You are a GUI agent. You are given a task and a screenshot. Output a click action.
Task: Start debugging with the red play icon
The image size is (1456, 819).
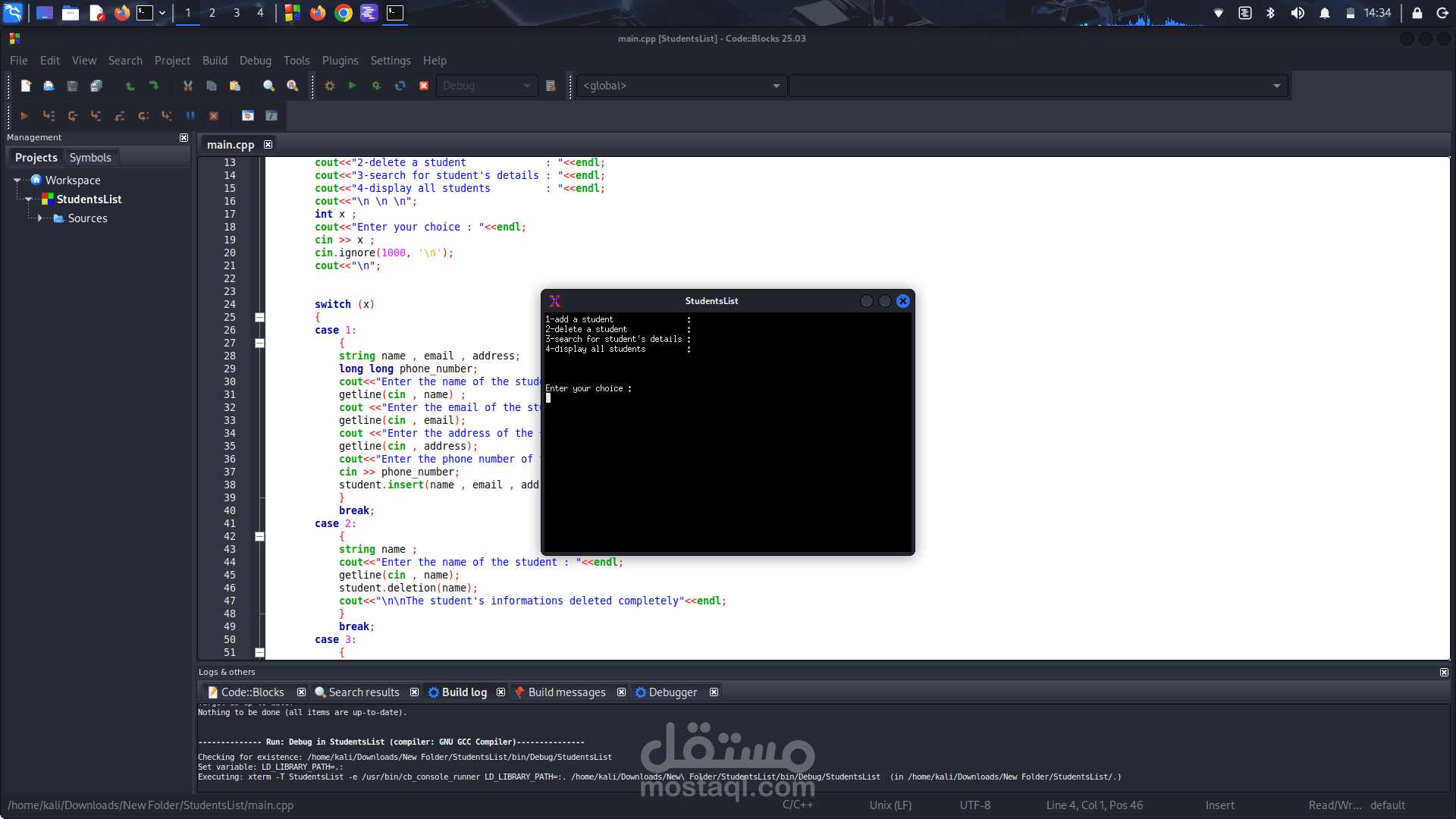tap(24, 115)
